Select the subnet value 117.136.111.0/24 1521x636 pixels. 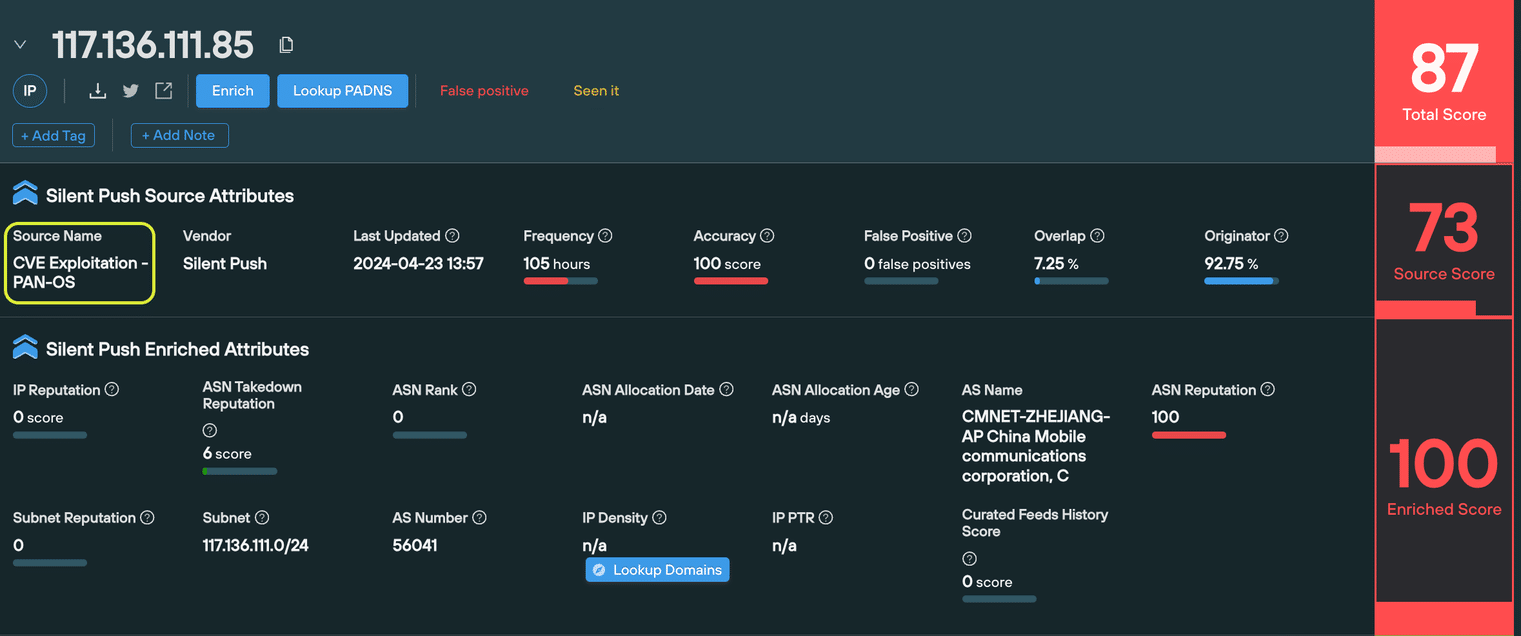pos(255,546)
